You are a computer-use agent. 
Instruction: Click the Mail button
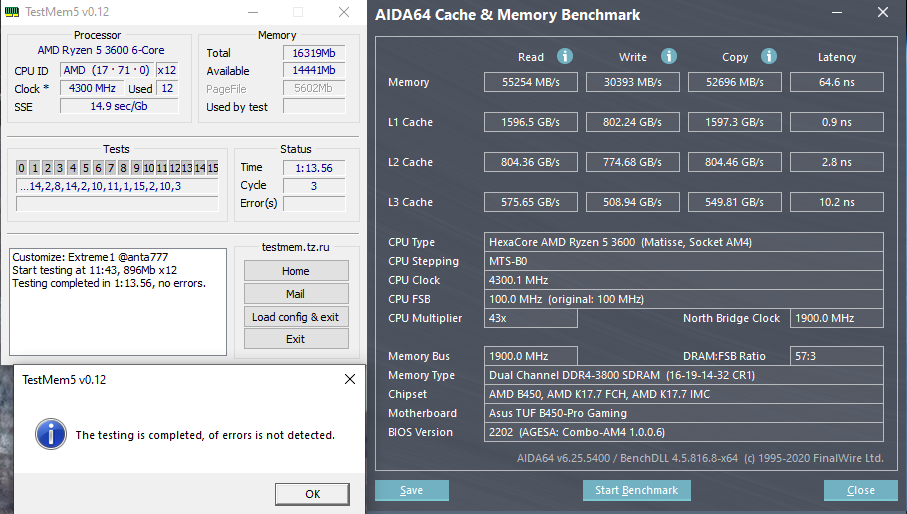tap(296, 294)
